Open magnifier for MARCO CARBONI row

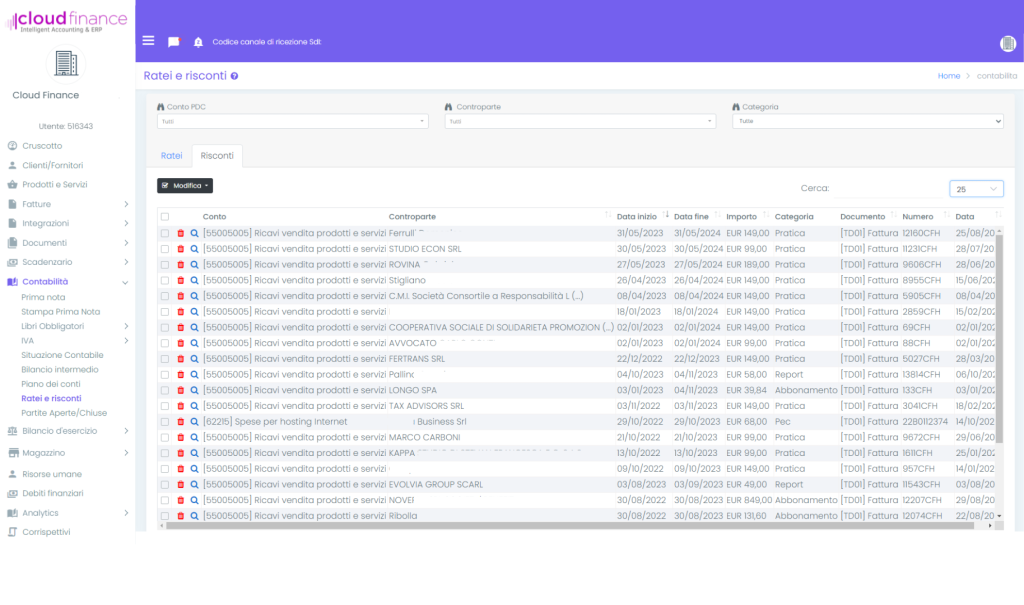click(194, 437)
